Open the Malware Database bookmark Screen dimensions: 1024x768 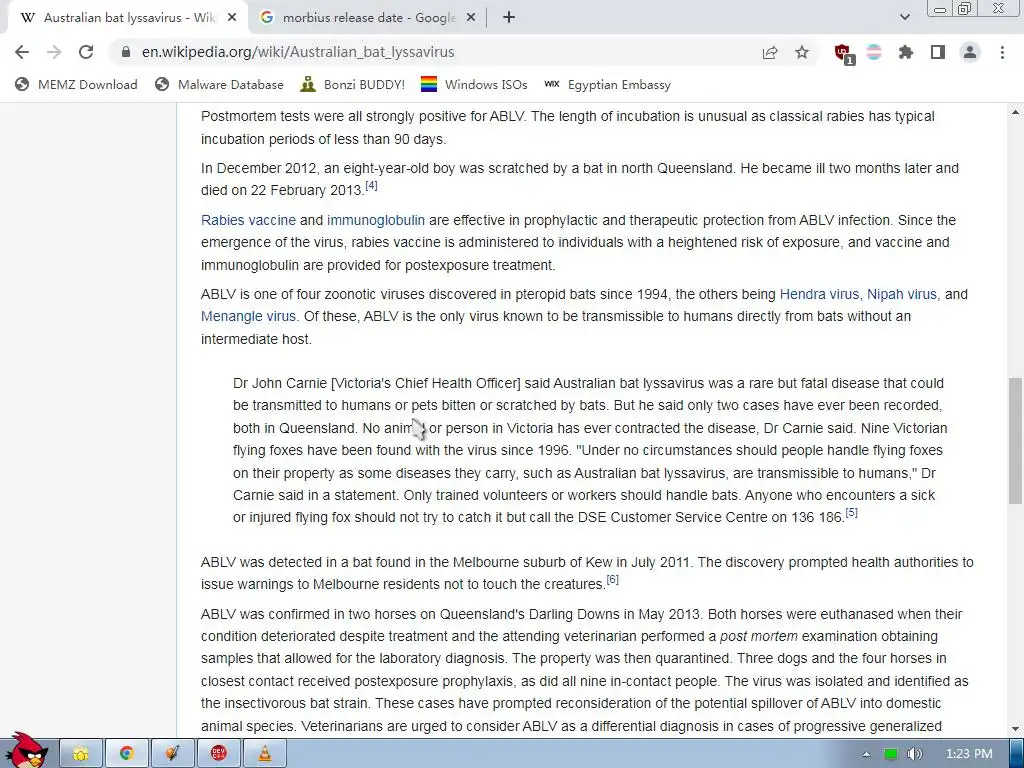pyautogui.click(x=219, y=85)
